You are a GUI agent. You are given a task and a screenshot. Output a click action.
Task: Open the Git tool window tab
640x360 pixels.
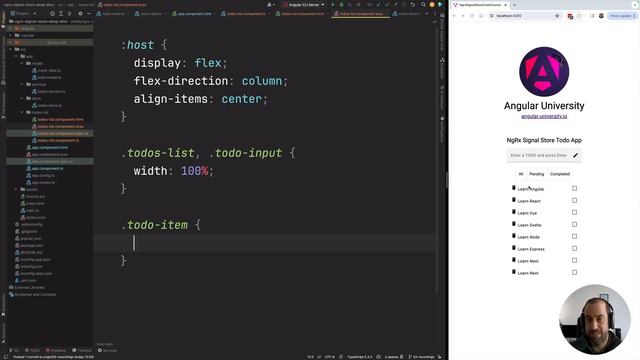pos(14,350)
